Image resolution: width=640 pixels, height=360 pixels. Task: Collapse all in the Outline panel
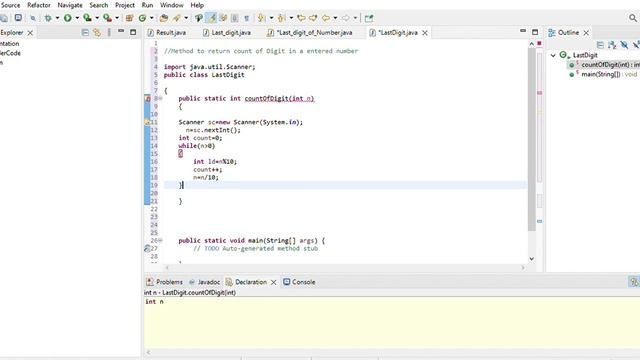600,45
